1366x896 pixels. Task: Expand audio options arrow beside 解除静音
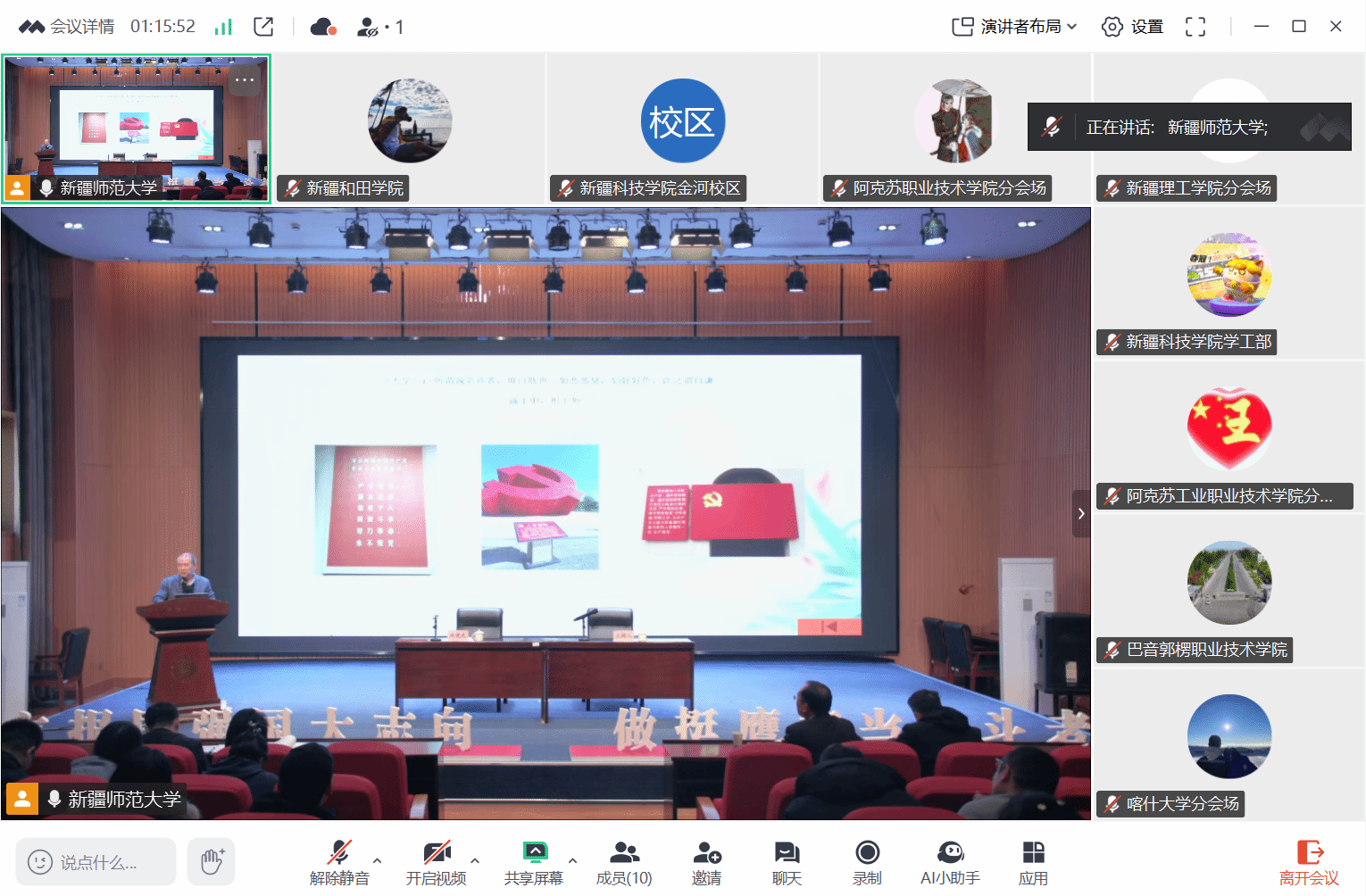(x=378, y=861)
